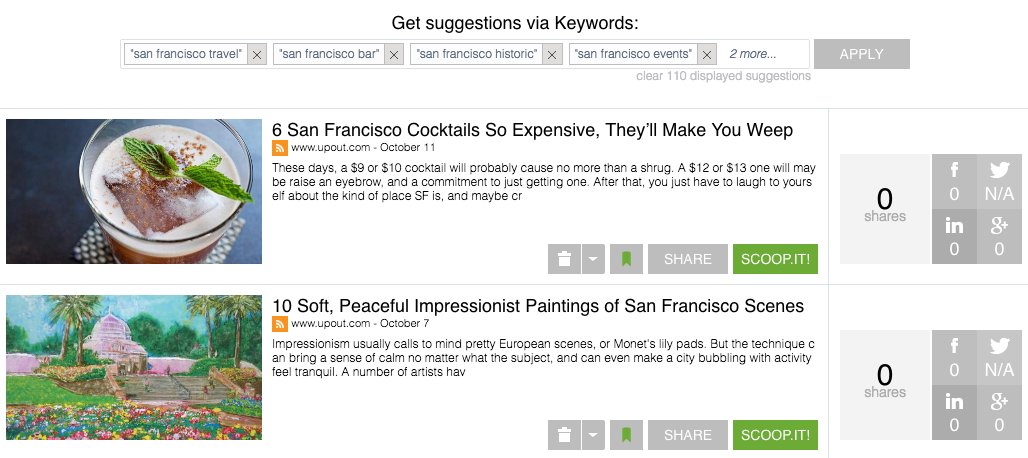Click LinkedIn share count on the Paintings article
Viewport: 1028px width, 458px height.
click(x=954, y=413)
